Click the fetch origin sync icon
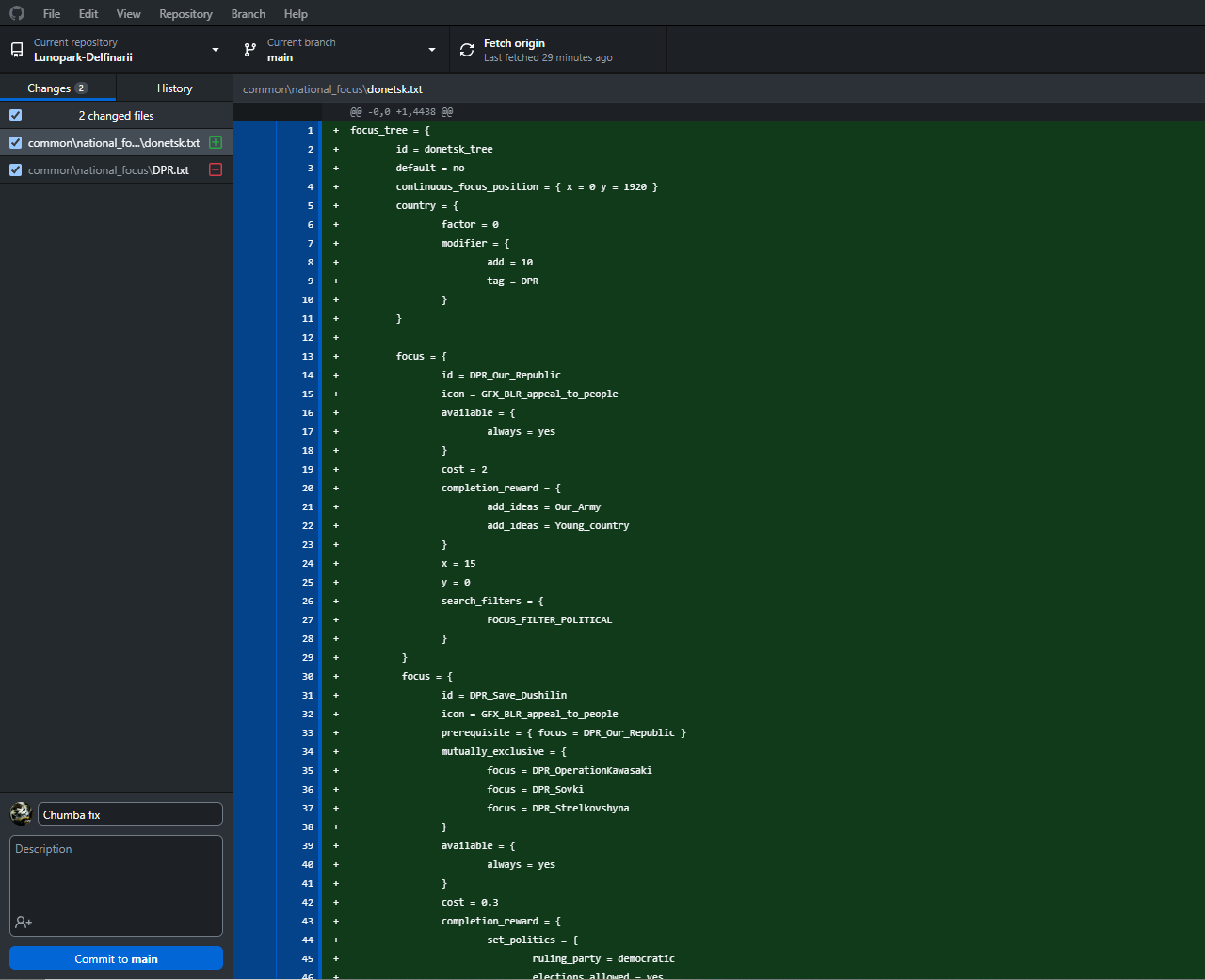 pos(467,50)
